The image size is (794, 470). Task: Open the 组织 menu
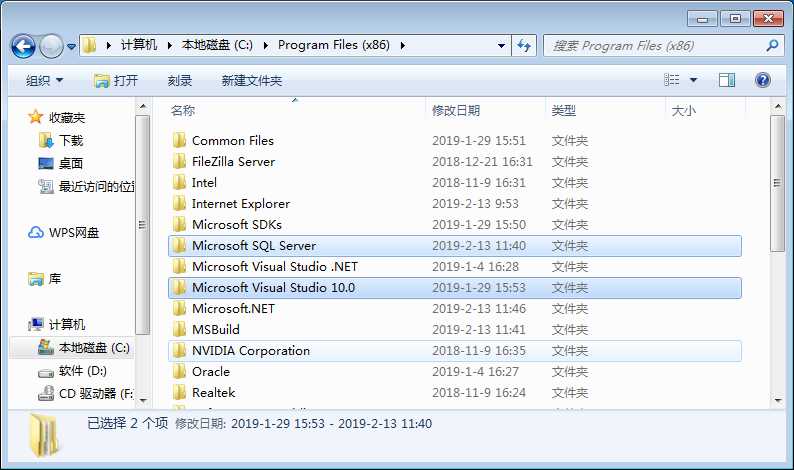click(45, 80)
